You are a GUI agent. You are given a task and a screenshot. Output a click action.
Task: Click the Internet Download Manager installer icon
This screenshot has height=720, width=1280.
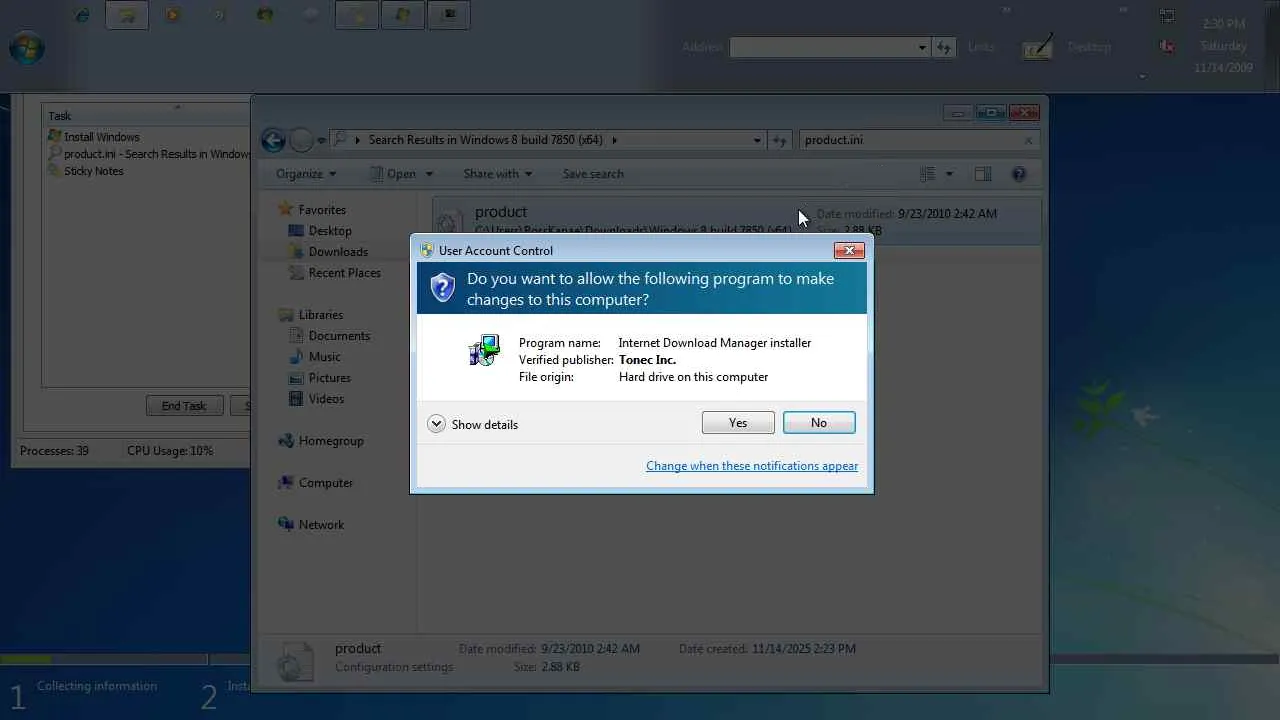pyautogui.click(x=484, y=351)
